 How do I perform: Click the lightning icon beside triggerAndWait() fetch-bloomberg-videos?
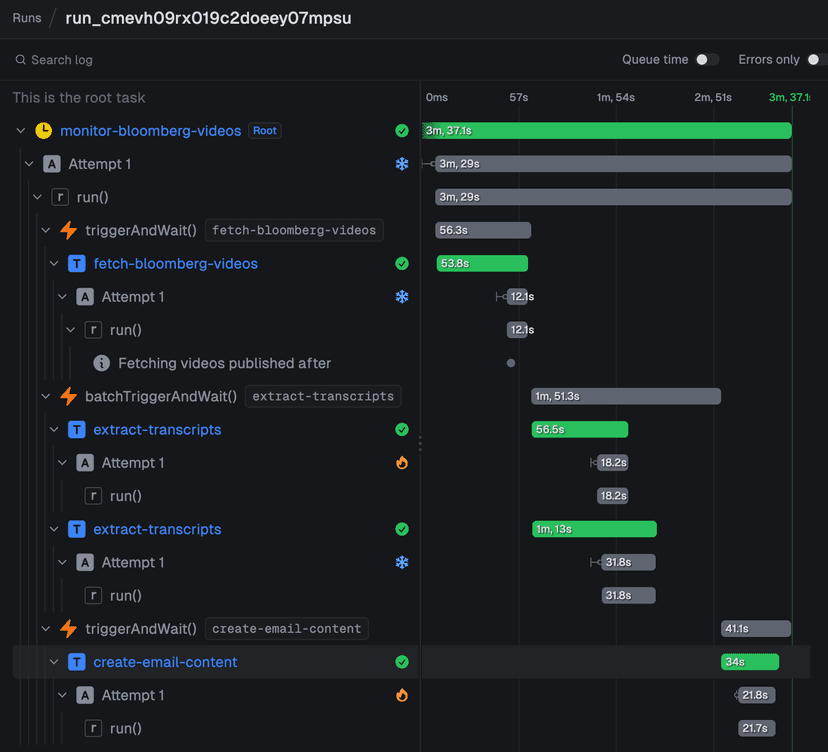[x=69, y=230]
